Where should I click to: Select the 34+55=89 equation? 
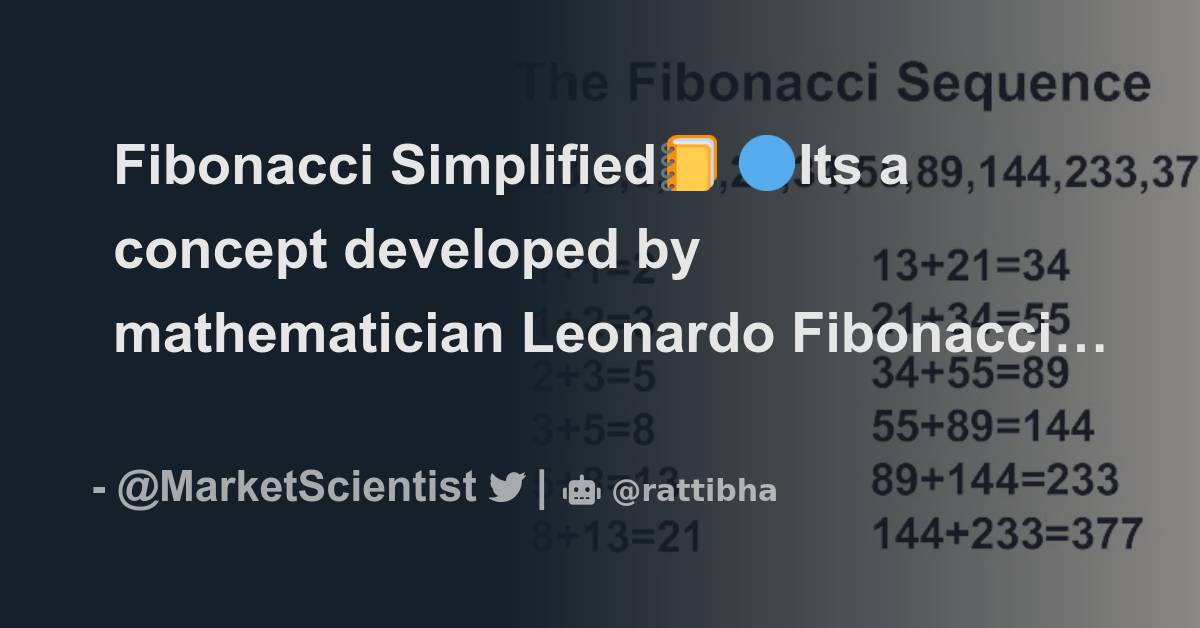point(970,374)
